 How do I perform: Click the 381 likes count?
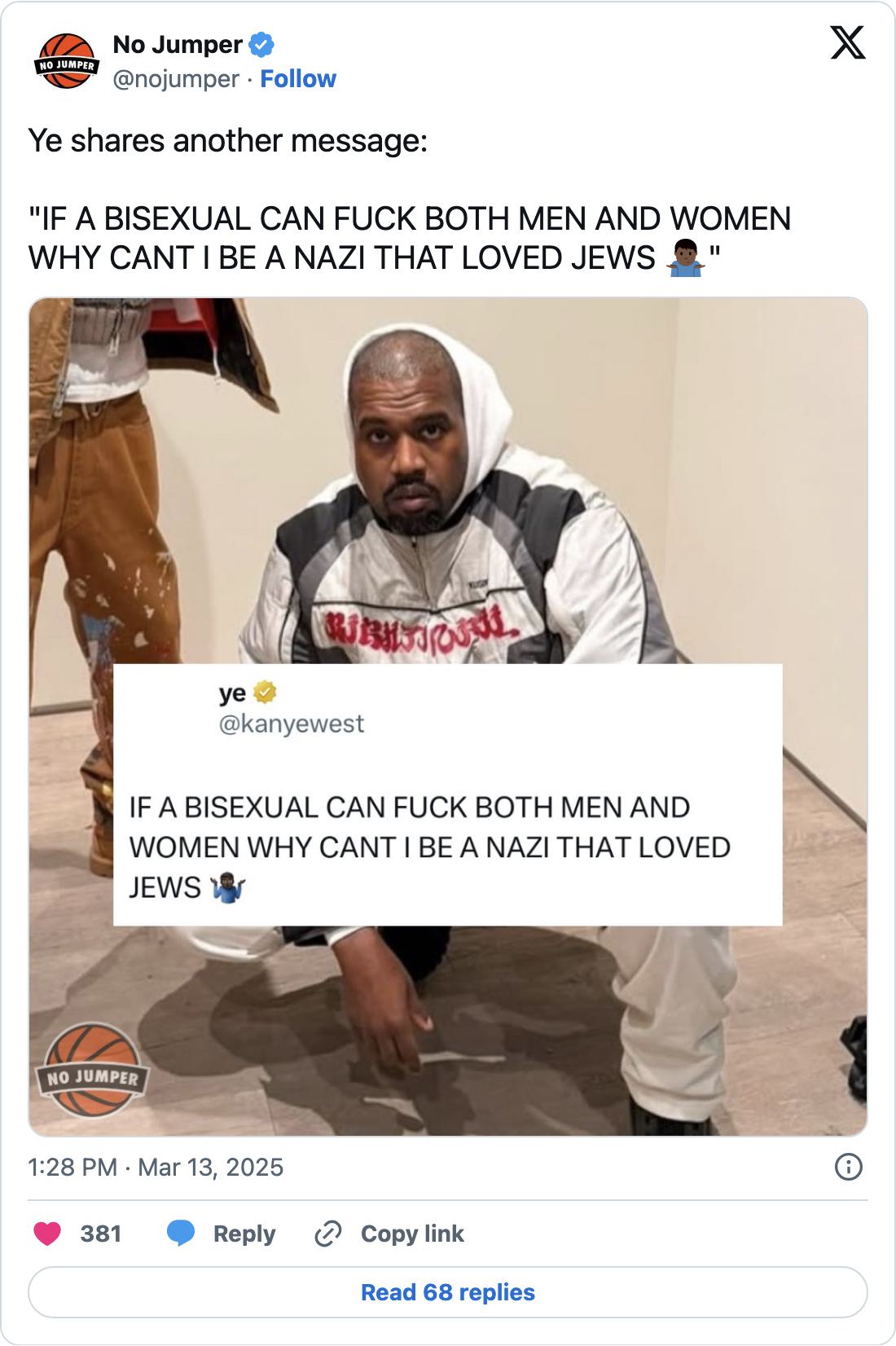(101, 1234)
